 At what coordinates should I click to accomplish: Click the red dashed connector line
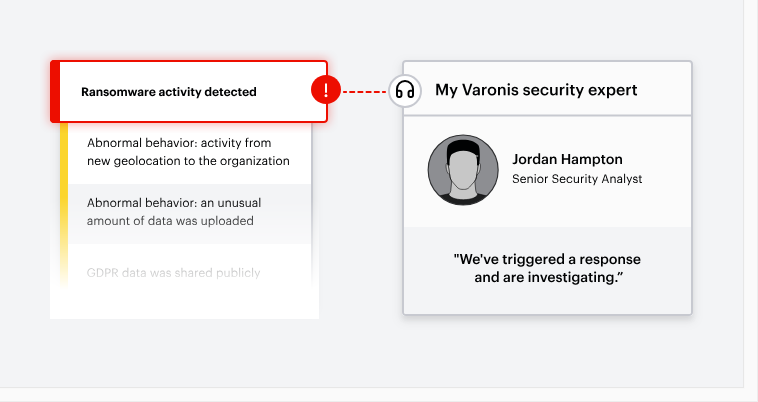(364, 91)
